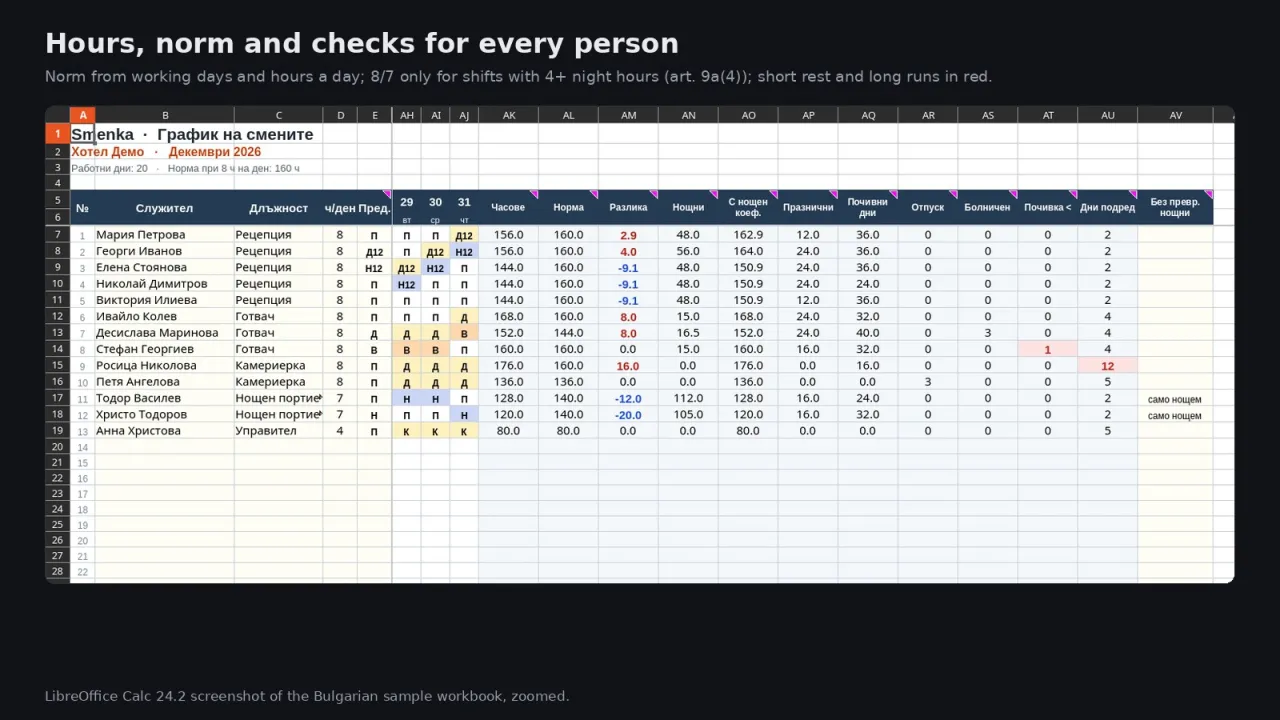
Task: Click the day 31 header cell
Action: coord(464,202)
